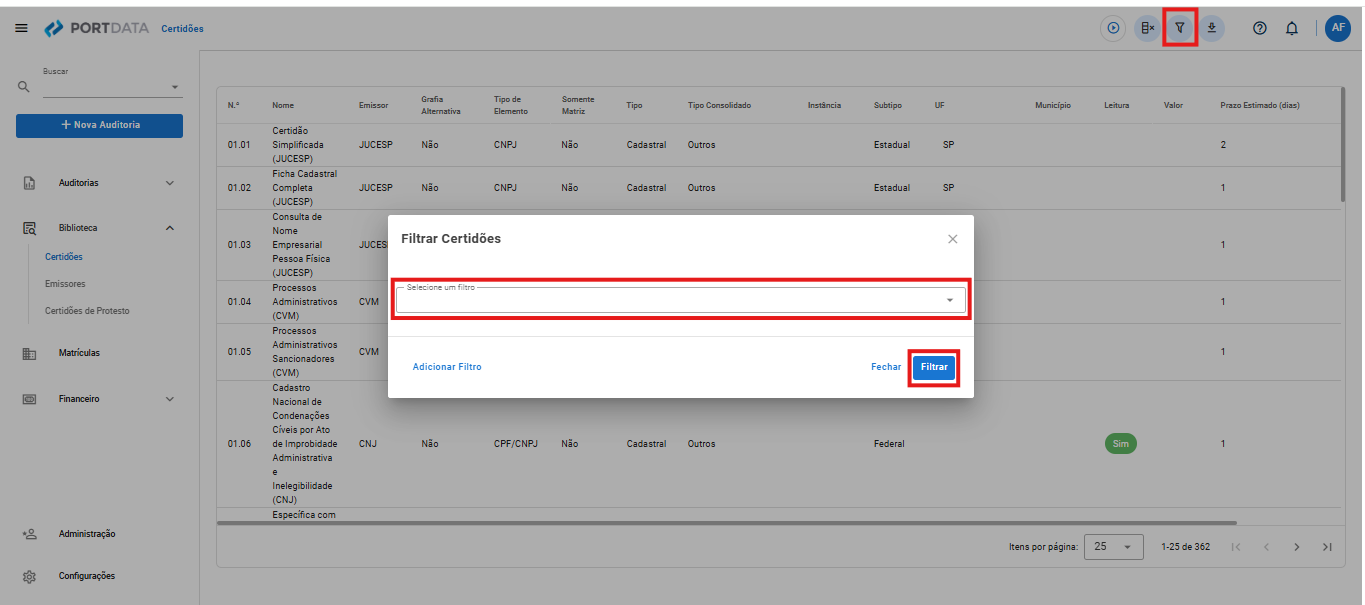The image size is (1365, 605).
Task: Click the Subtipo column header
Action: [x=888, y=105]
